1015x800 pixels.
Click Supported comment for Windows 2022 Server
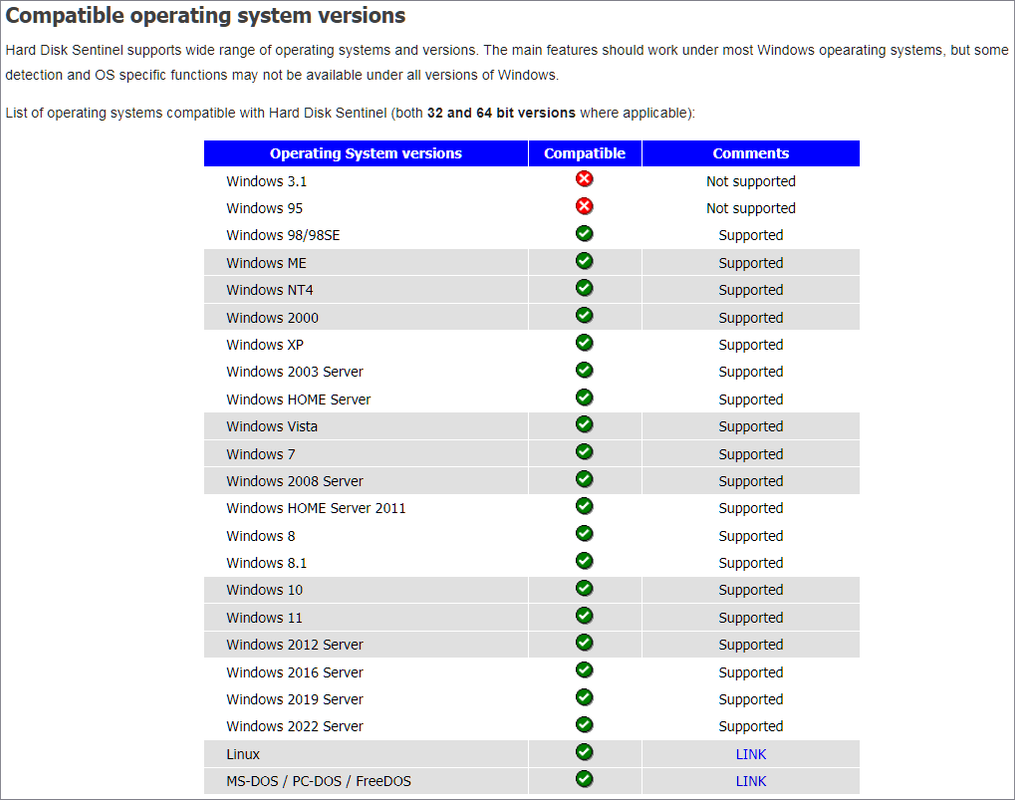click(x=751, y=727)
